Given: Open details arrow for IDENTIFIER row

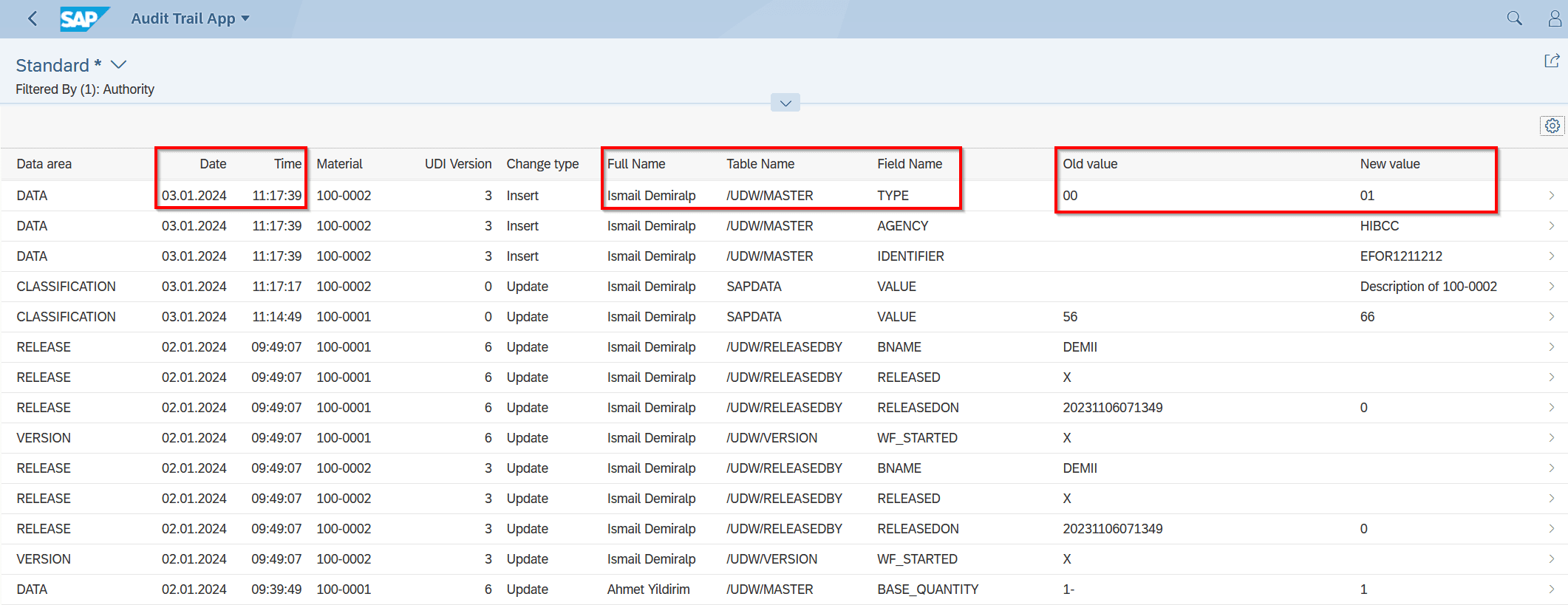Looking at the screenshot, I should [x=1552, y=256].
